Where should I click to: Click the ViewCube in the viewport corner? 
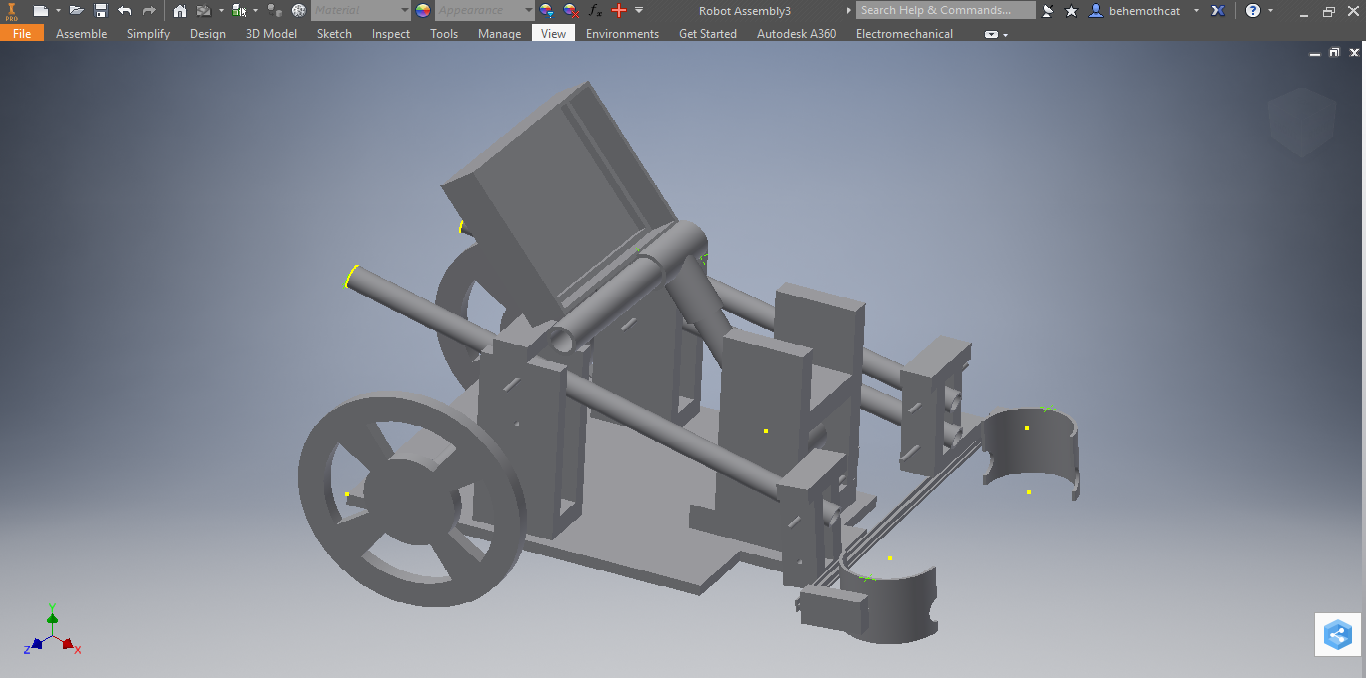pos(1301,122)
